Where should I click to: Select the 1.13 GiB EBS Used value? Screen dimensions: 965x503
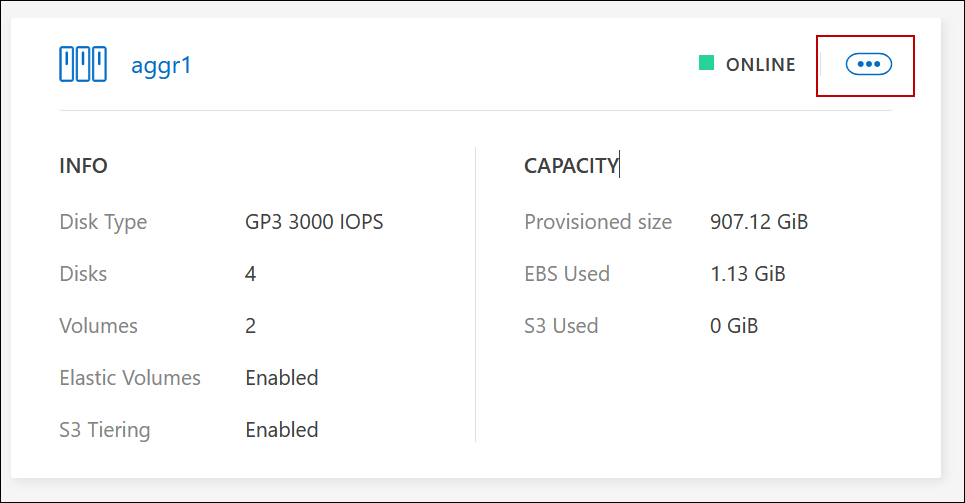[x=747, y=273]
